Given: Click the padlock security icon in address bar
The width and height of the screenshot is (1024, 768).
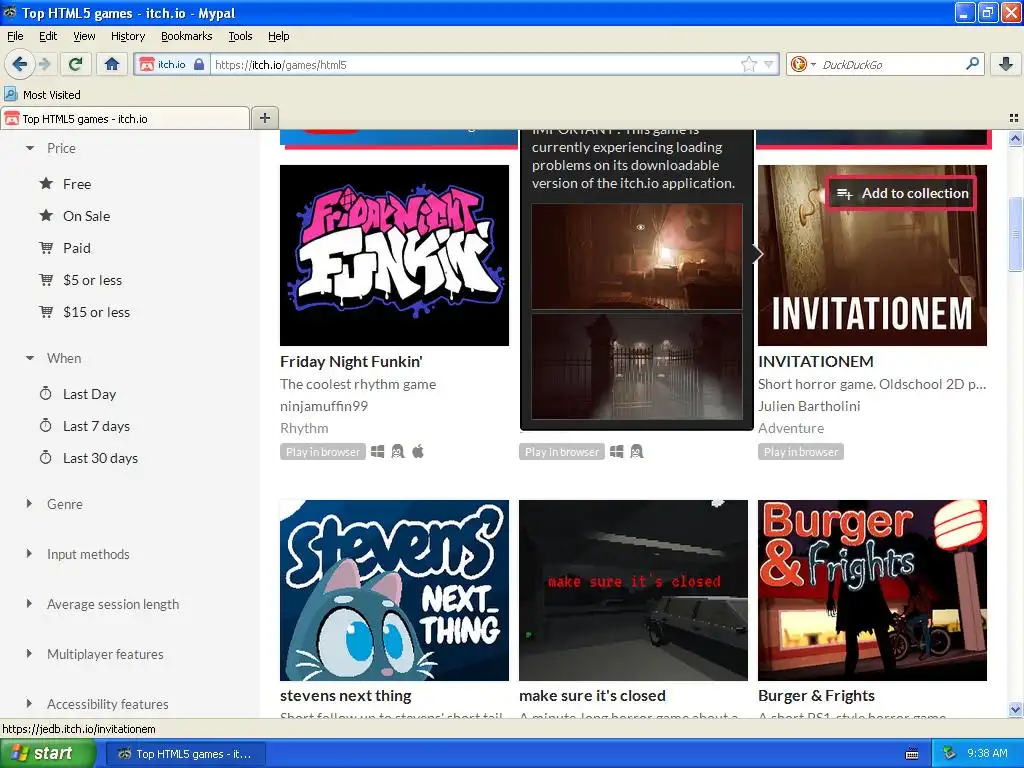Looking at the screenshot, I should coord(199,64).
